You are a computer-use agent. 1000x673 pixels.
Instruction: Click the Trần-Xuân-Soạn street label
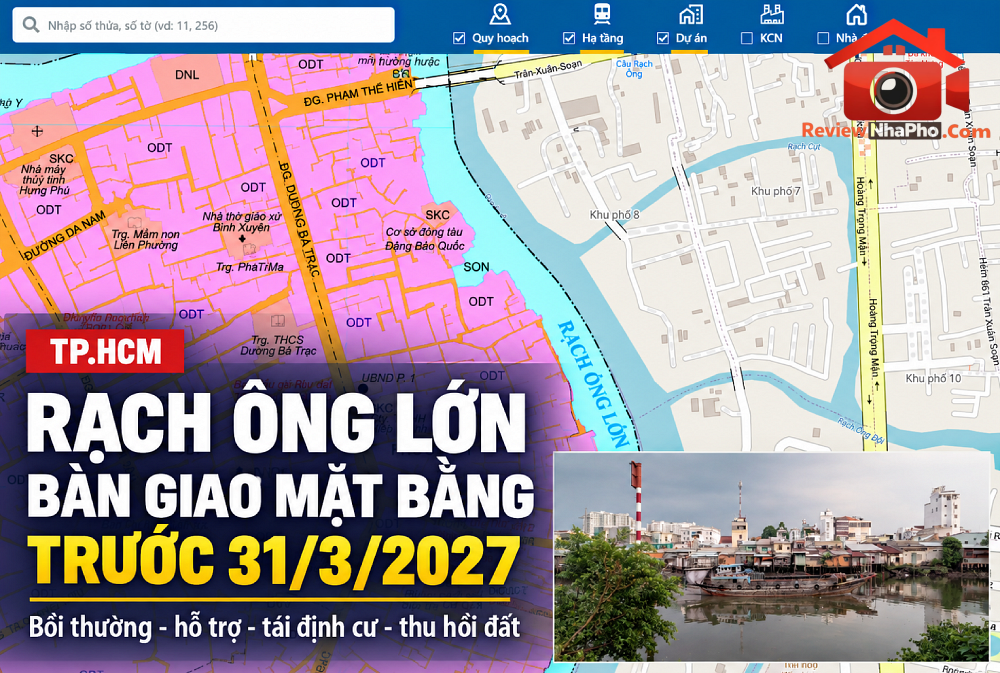(x=548, y=69)
